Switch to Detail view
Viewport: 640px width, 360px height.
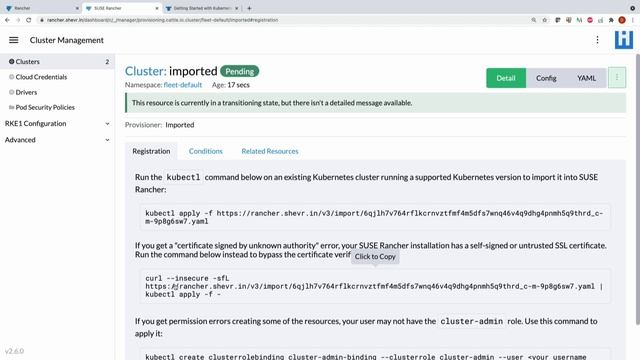(x=506, y=78)
